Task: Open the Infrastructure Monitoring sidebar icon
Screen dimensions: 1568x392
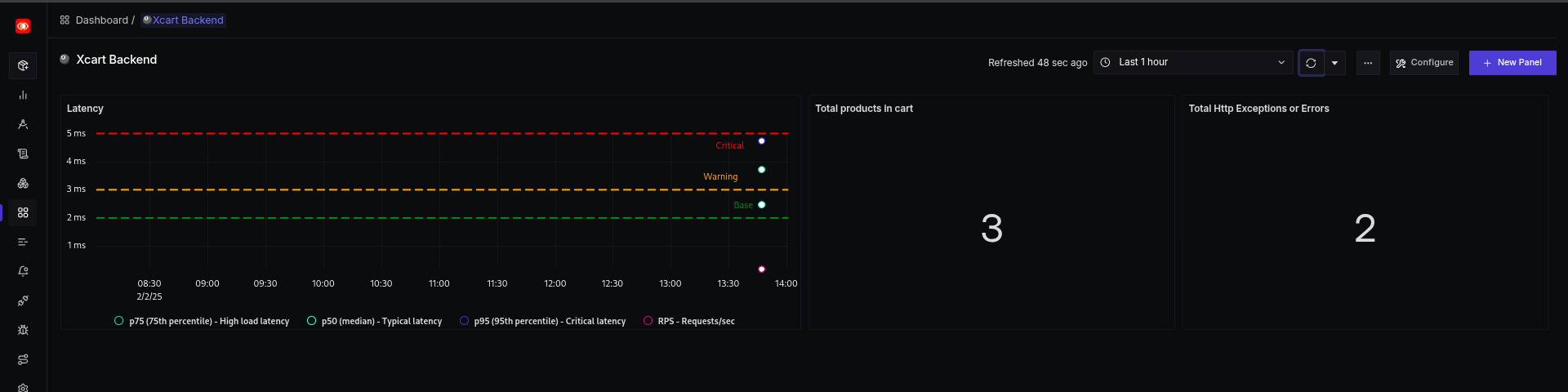Action: [23, 183]
